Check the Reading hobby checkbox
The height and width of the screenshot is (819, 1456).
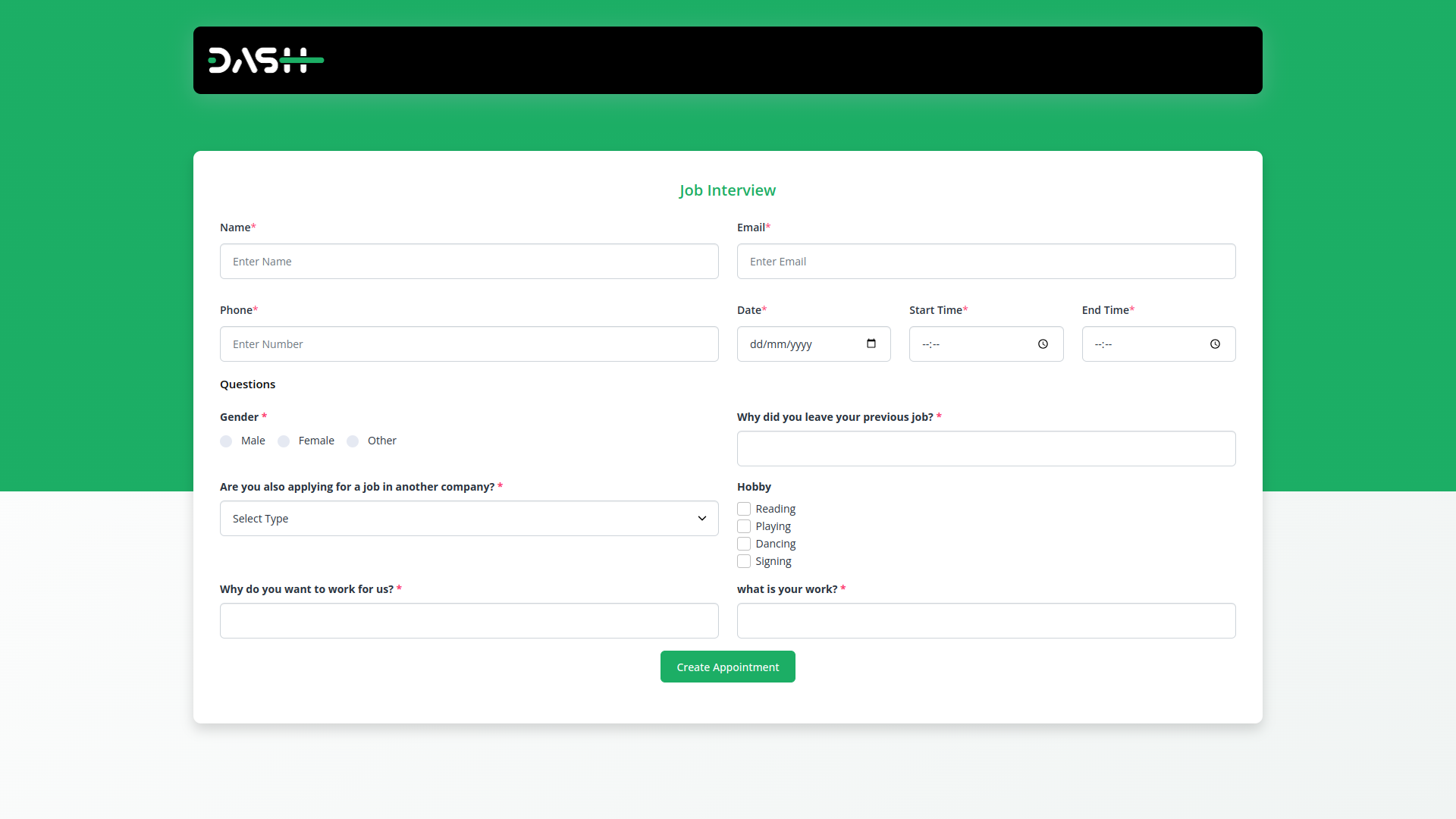click(x=744, y=509)
